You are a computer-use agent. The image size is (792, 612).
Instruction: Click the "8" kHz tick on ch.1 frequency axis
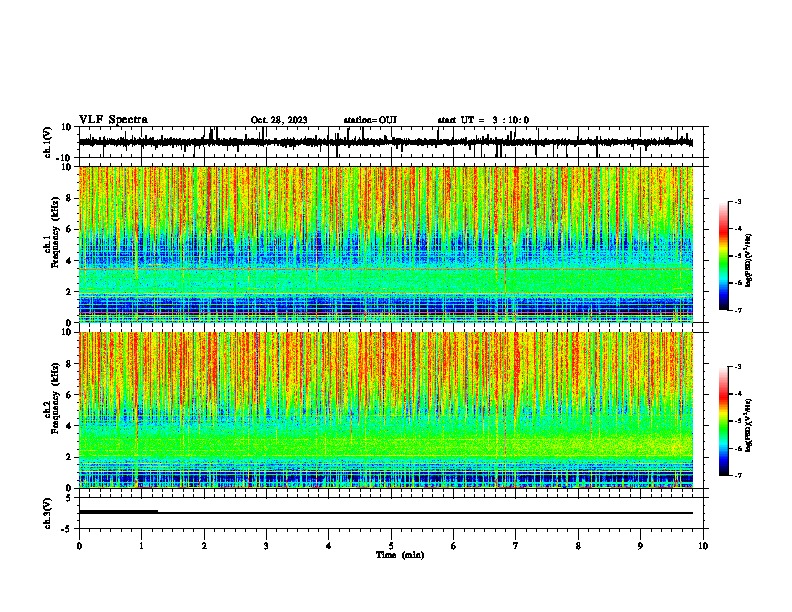coord(70,198)
